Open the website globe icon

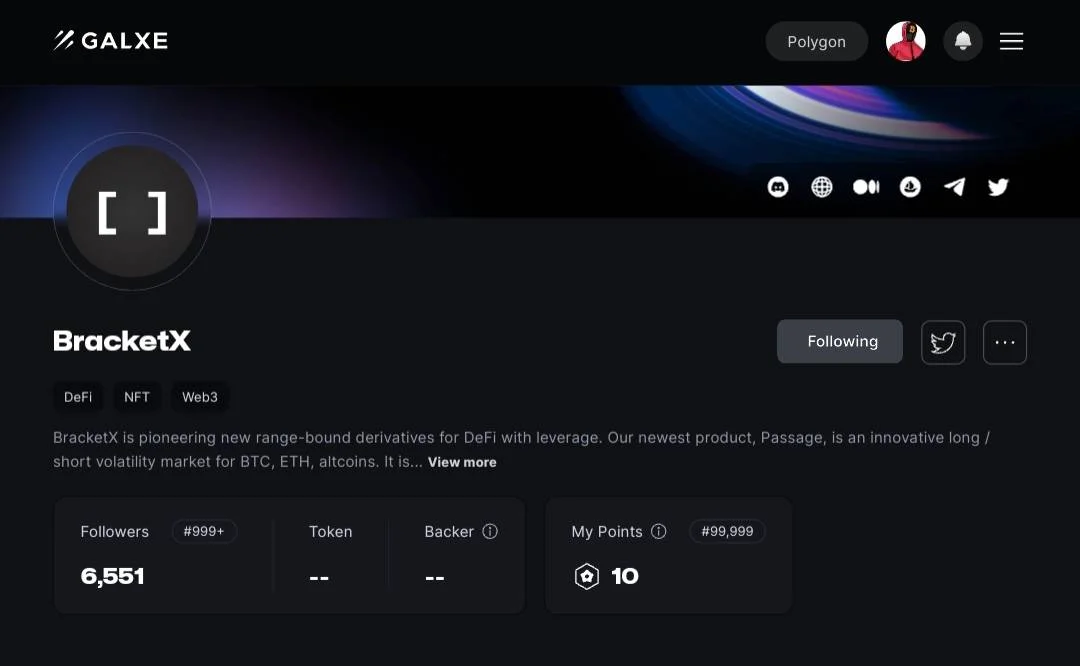click(x=822, y=187)
